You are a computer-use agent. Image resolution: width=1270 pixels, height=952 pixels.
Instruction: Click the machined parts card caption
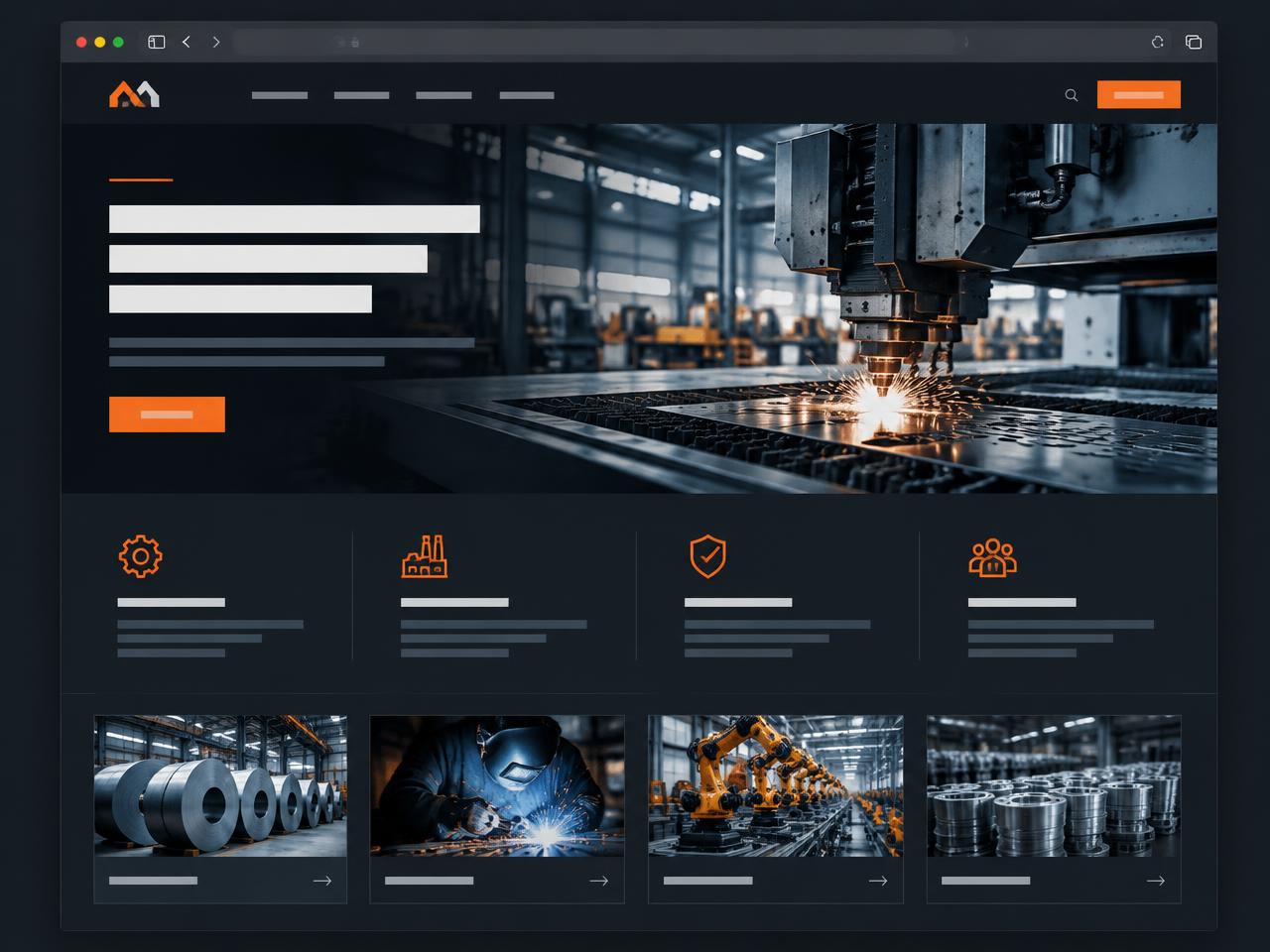[985, 881]
